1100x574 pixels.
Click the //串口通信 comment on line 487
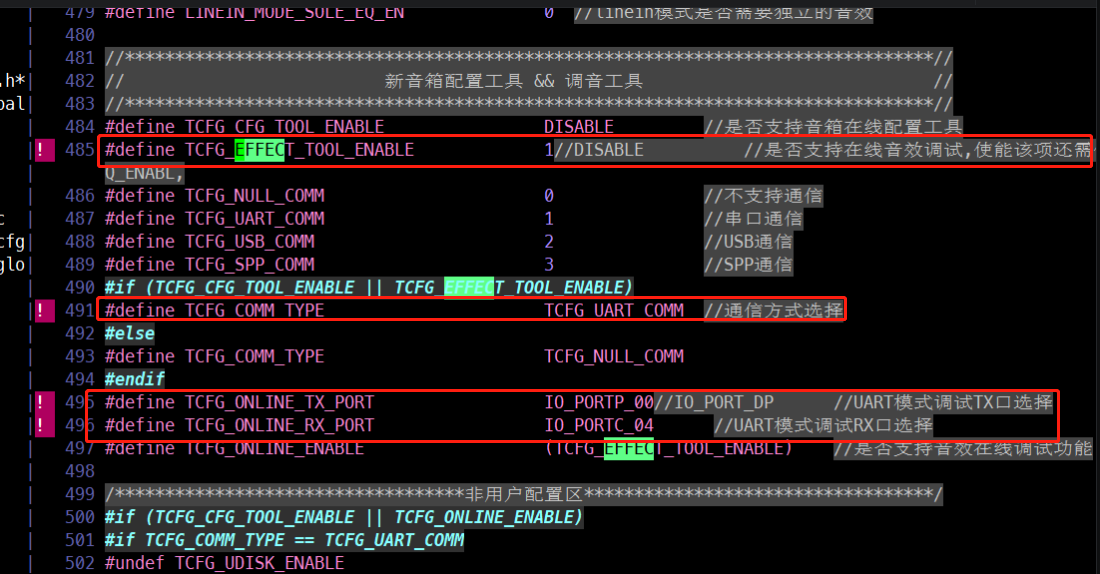tap(753, 219)
